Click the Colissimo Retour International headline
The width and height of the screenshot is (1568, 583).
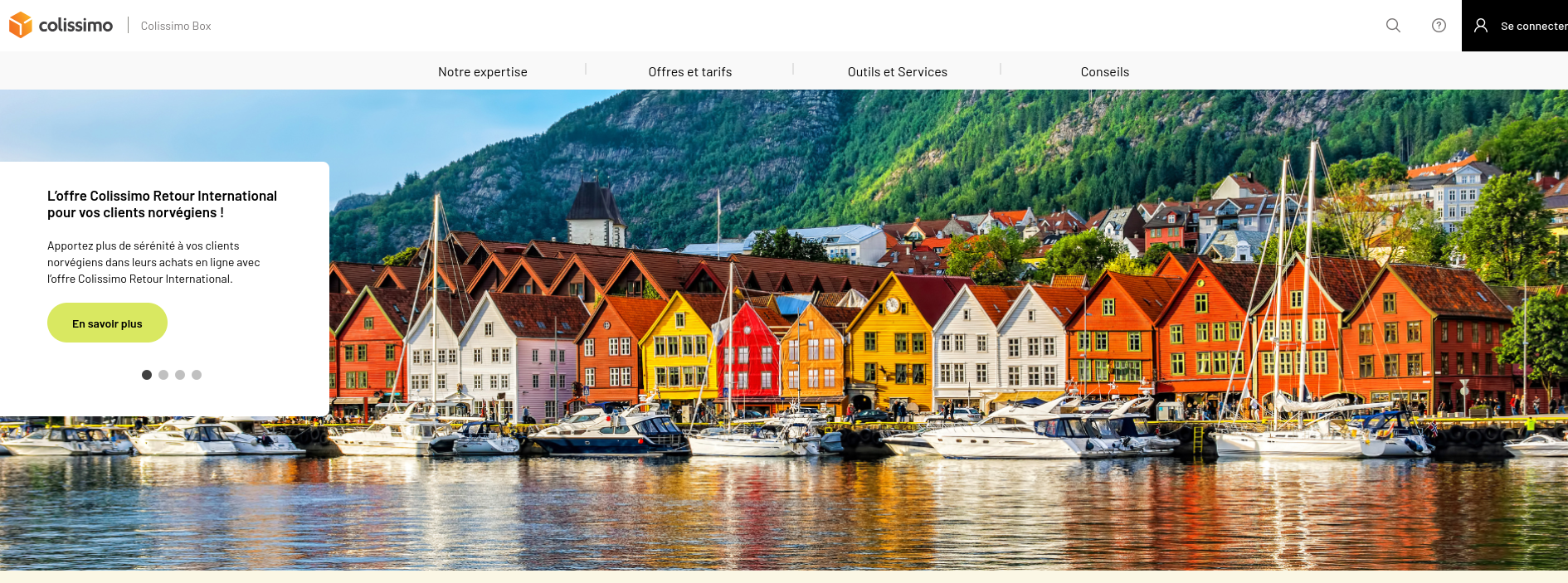(162, 204)
